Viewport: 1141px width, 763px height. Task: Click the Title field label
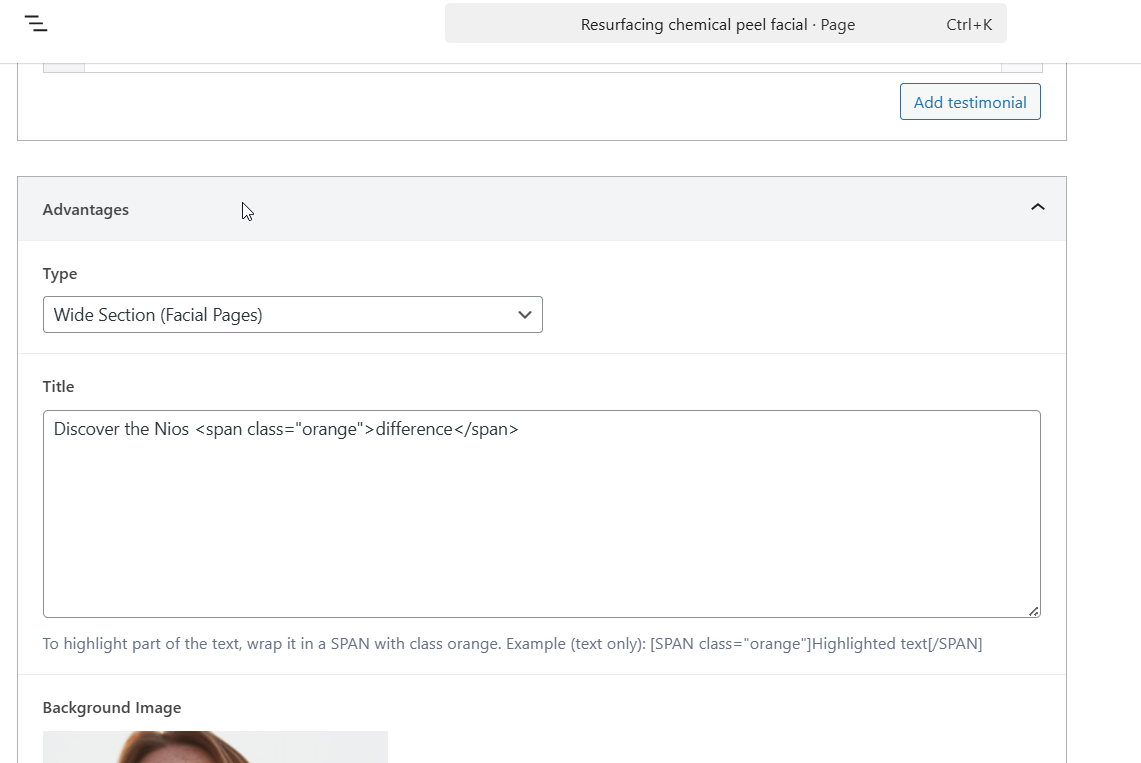click(58, 387)
